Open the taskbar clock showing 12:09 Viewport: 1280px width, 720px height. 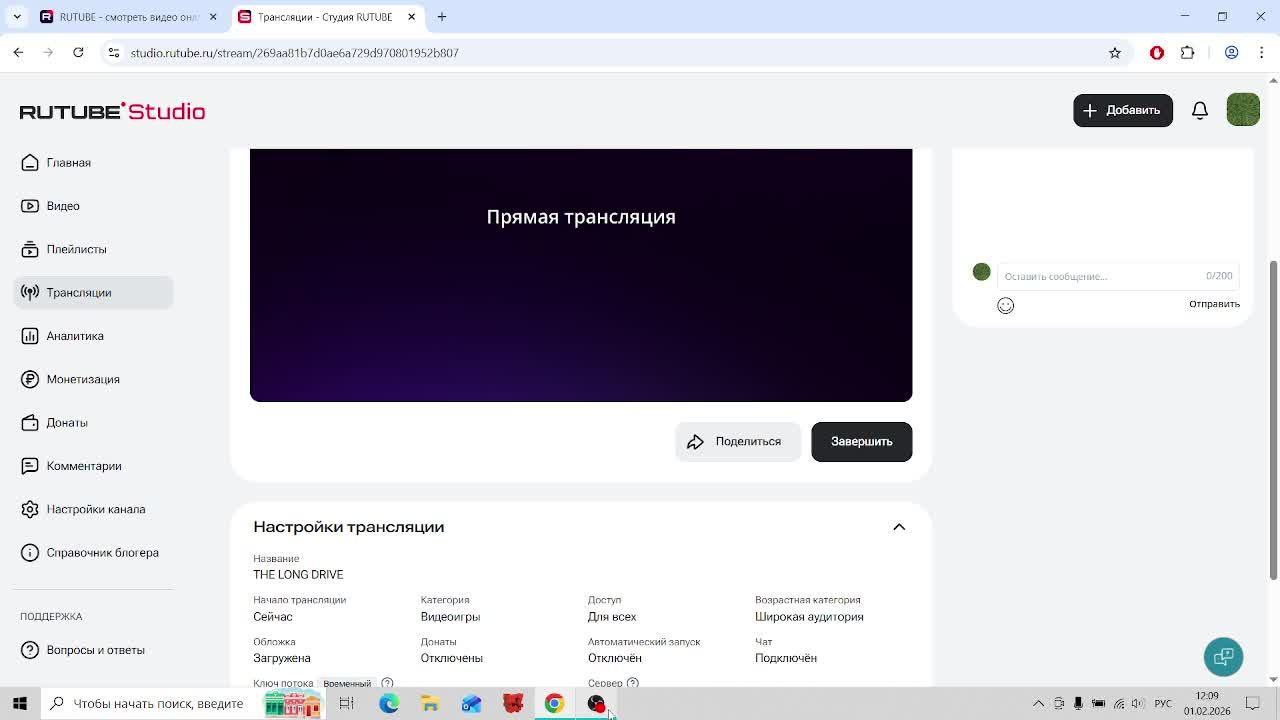point(1207,704)
